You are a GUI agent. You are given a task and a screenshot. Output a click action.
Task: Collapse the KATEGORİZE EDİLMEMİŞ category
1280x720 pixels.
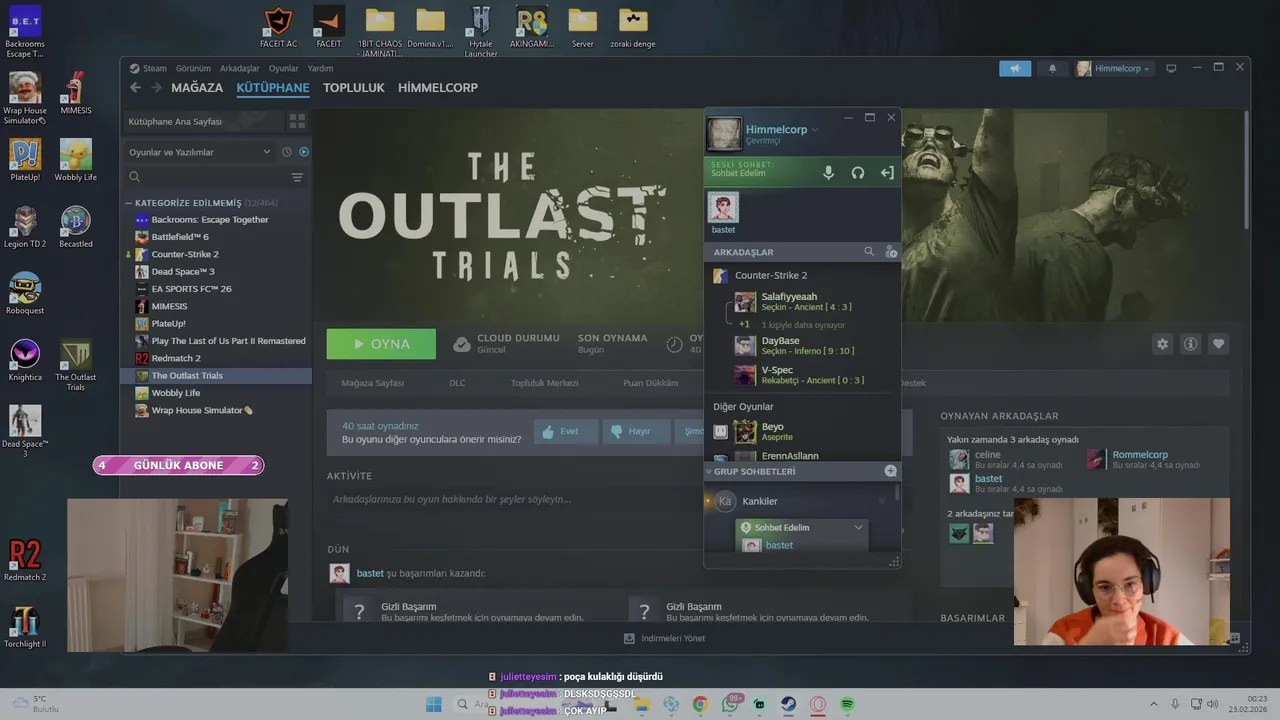129,203
